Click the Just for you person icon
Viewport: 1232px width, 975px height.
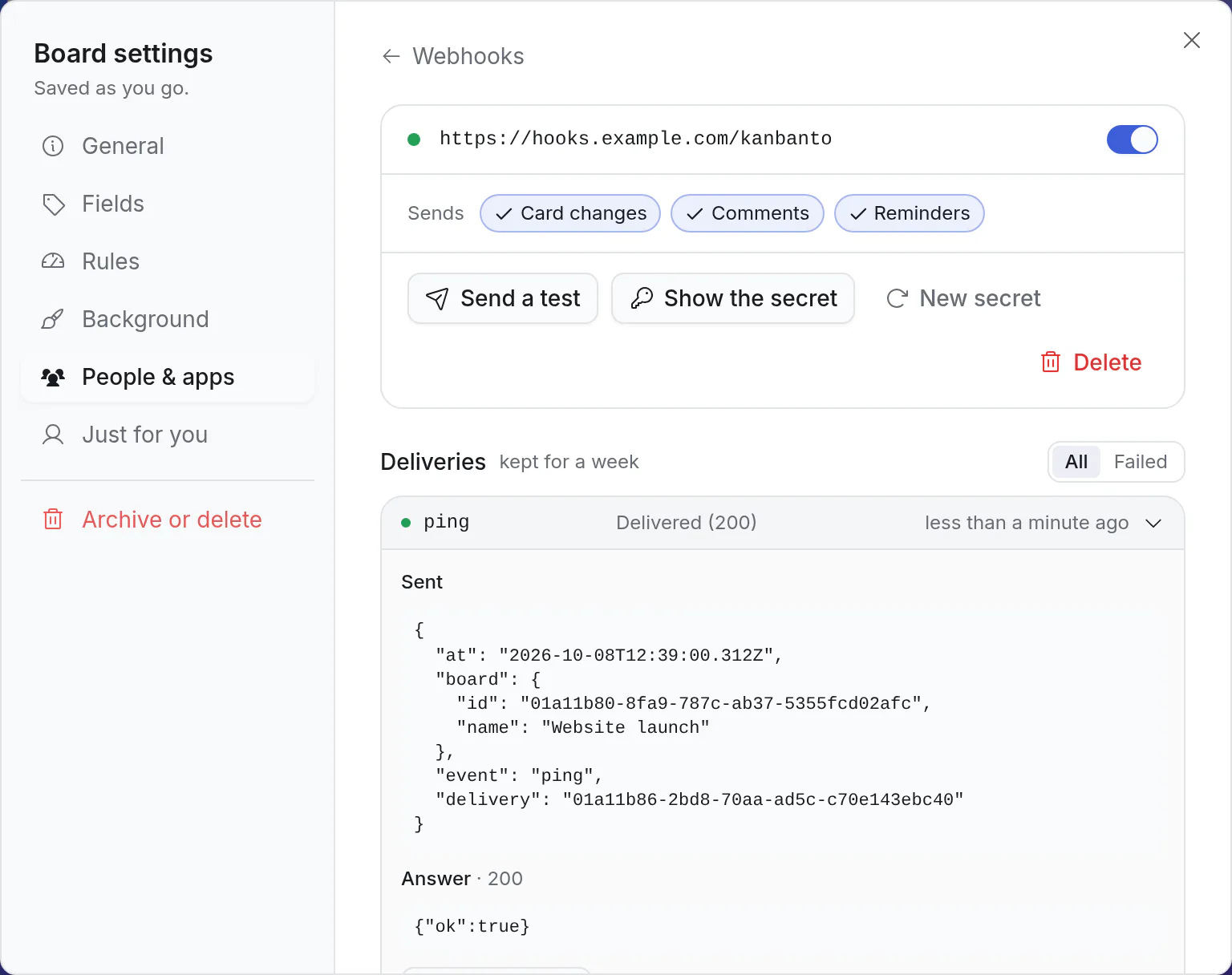coord(53,435)
